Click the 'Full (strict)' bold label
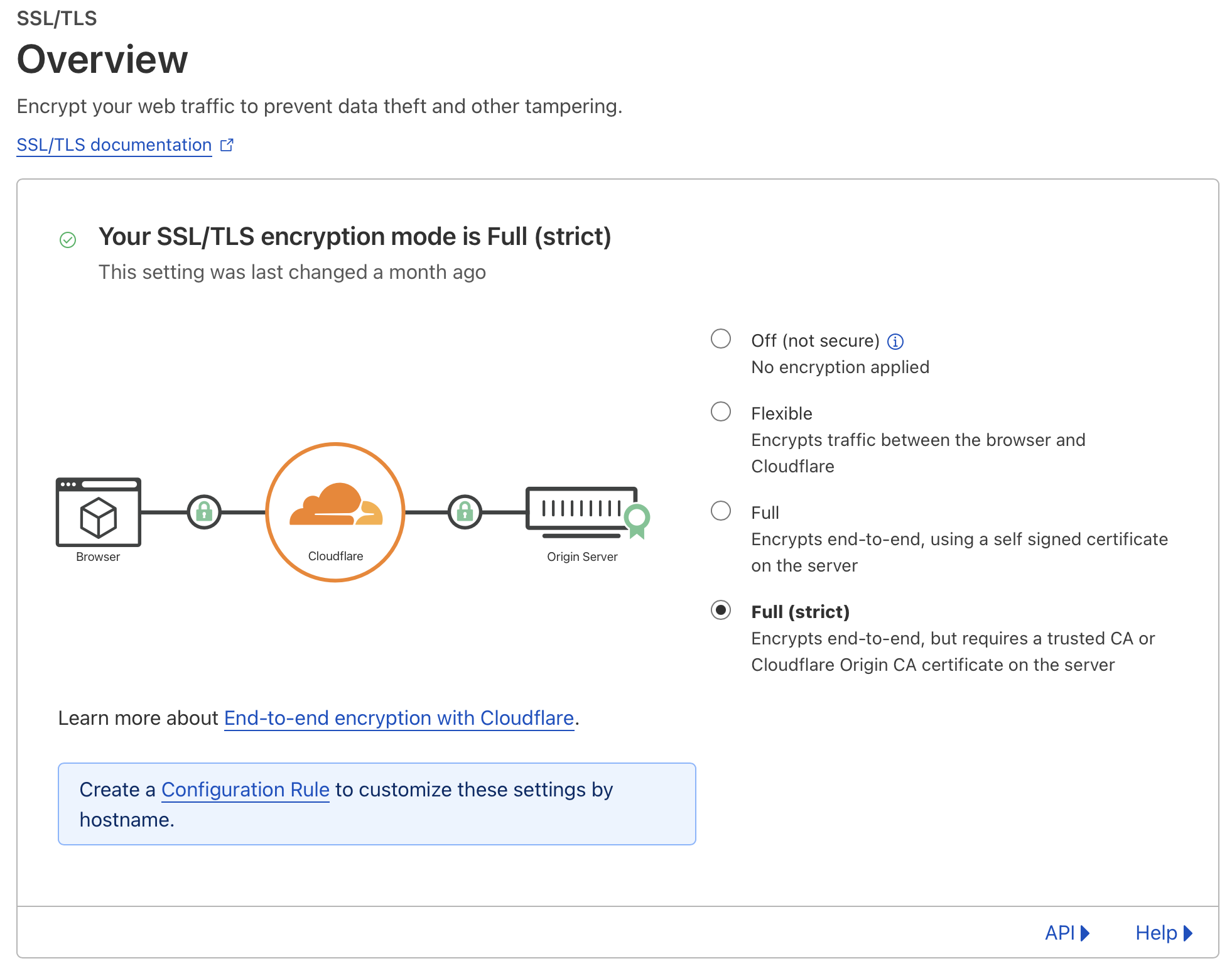Viewport: 1232px width, 966px height. [x=801, y=612]
